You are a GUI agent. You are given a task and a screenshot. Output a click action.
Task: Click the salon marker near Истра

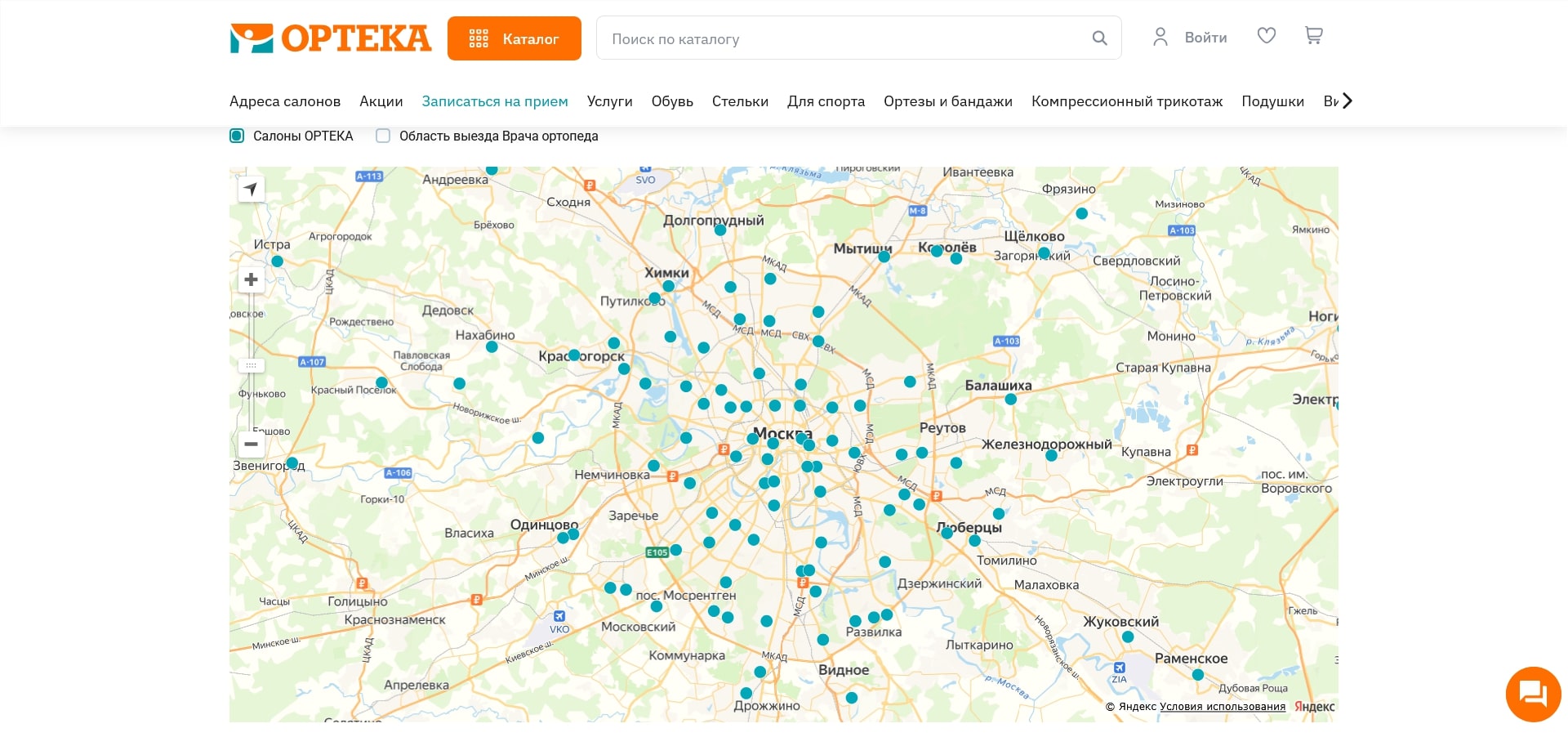click(277, 261)
